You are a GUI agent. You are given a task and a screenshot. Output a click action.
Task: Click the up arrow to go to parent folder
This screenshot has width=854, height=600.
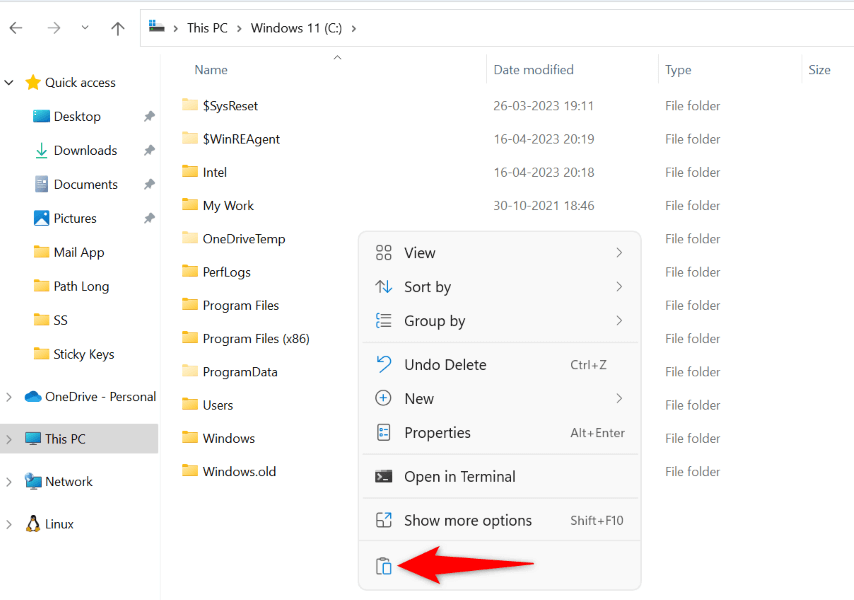pyautogui.click(x=117, y=28)
